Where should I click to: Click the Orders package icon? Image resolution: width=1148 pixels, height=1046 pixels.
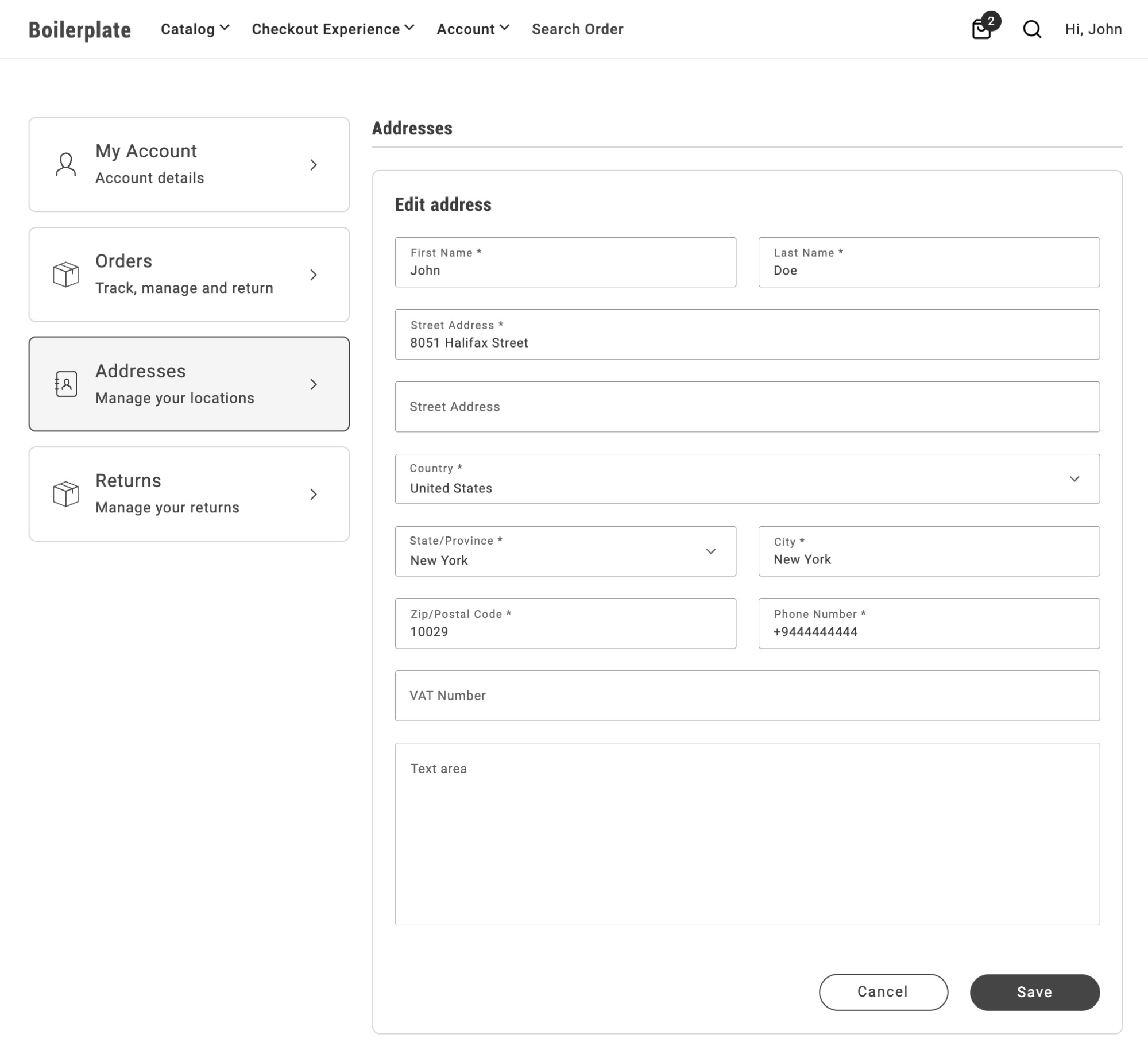[x=65, y=275]
